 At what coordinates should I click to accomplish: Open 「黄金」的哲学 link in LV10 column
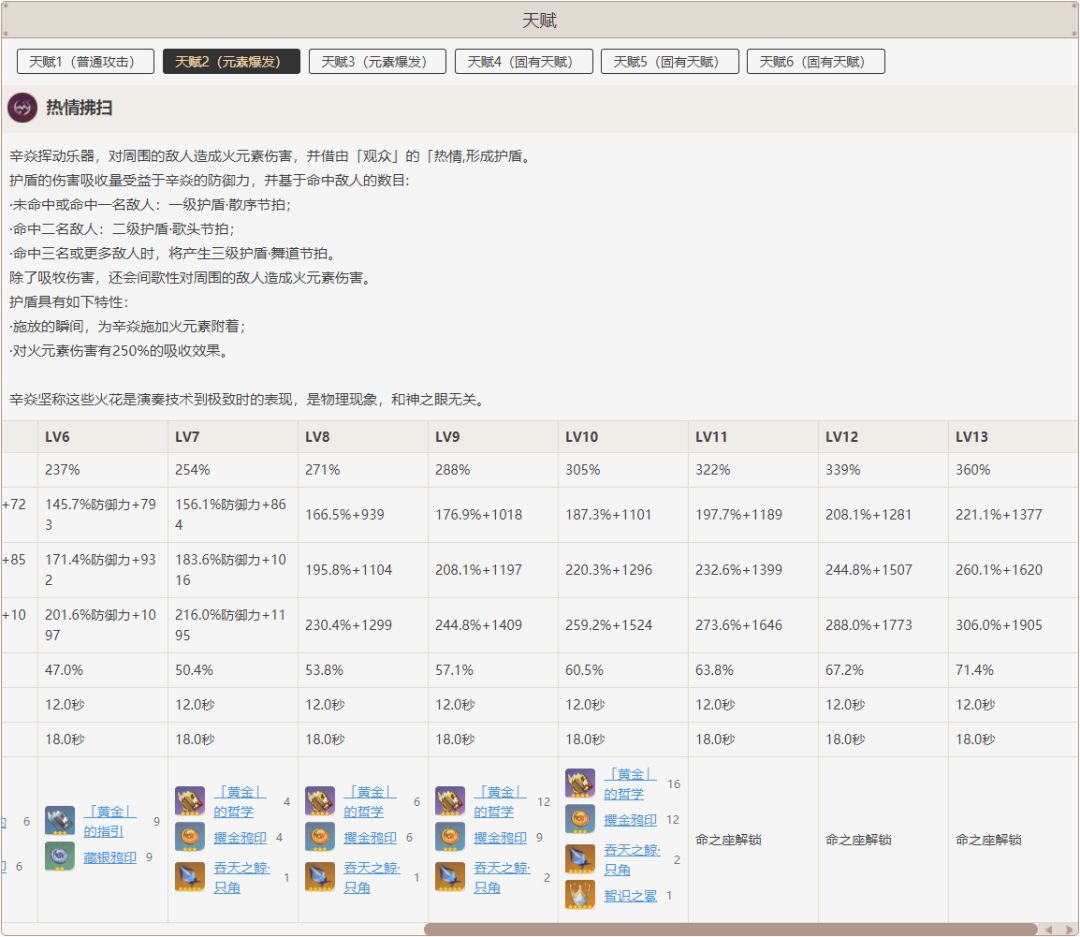pos(630,784)
